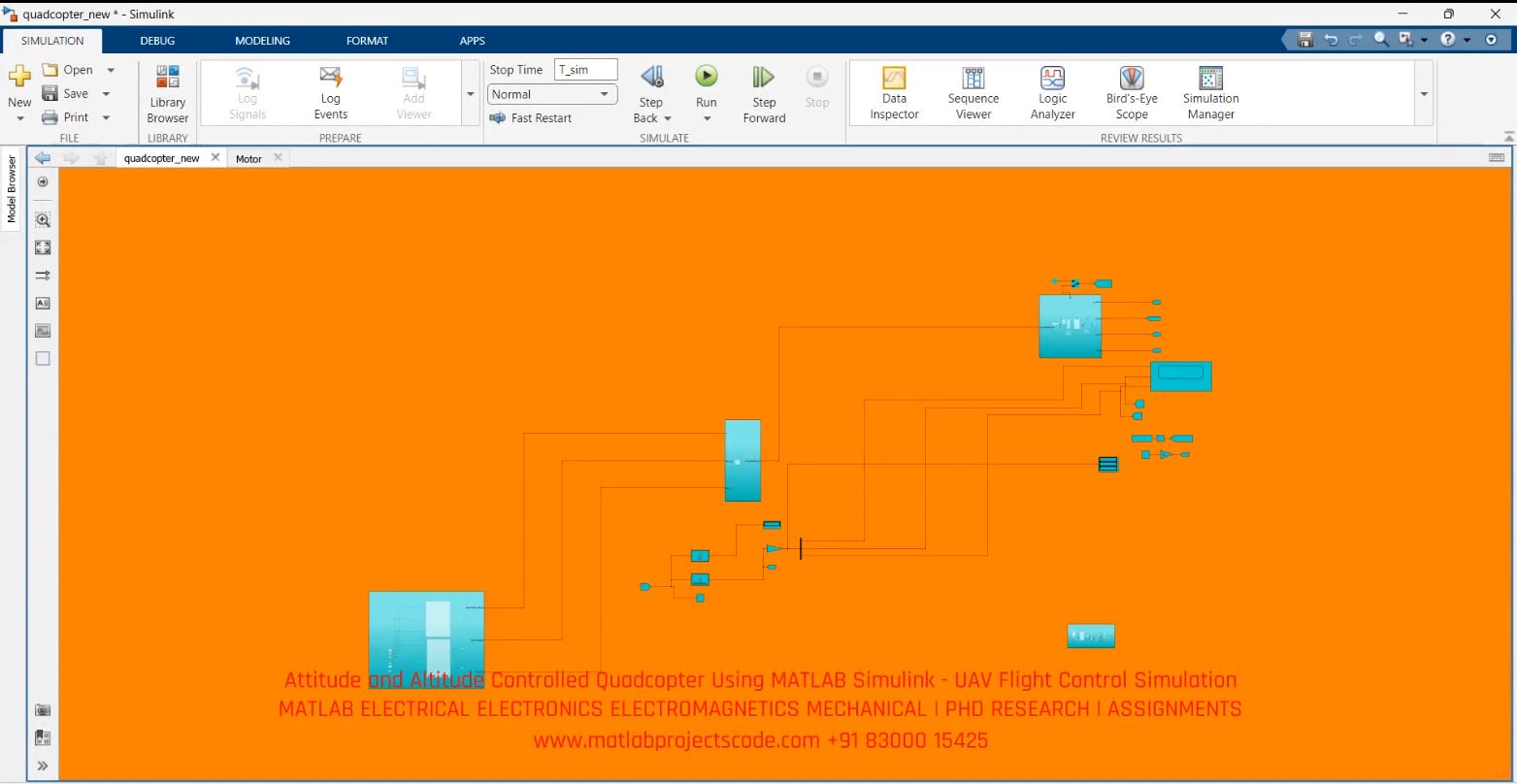Navigate back with the blue arrow

pyautogui.click(x=43, y=158)
